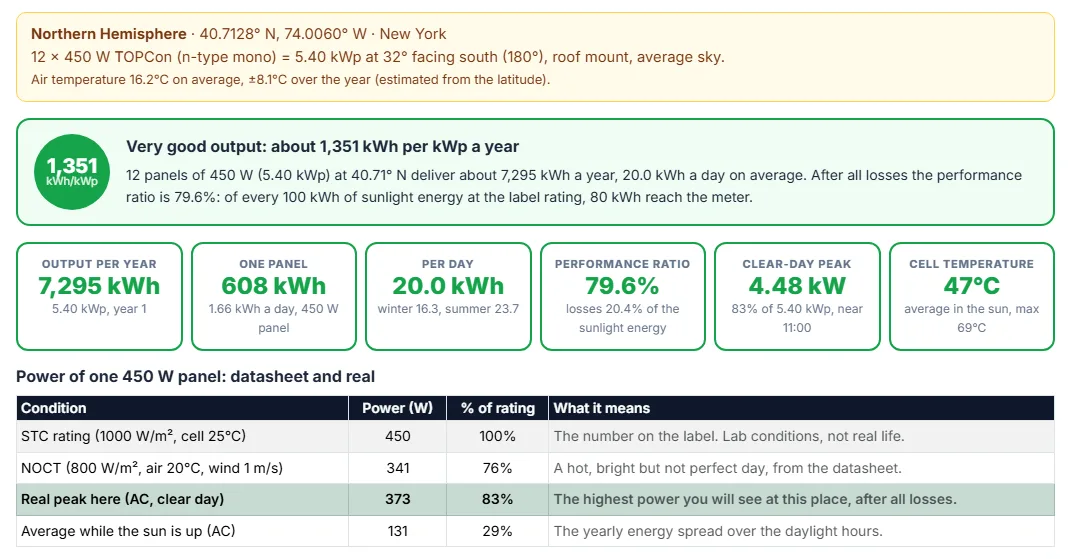Click the 'Clear-day peak' 4.48 kW card

797,296
